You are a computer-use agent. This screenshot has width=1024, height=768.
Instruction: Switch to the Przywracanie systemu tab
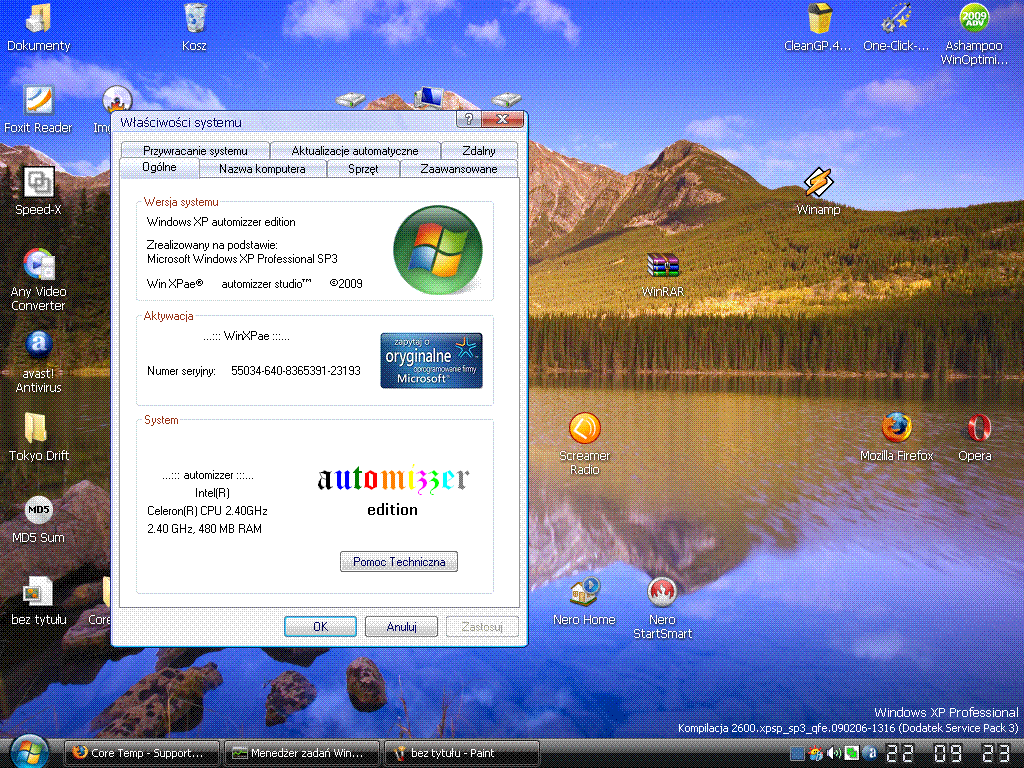195,151
